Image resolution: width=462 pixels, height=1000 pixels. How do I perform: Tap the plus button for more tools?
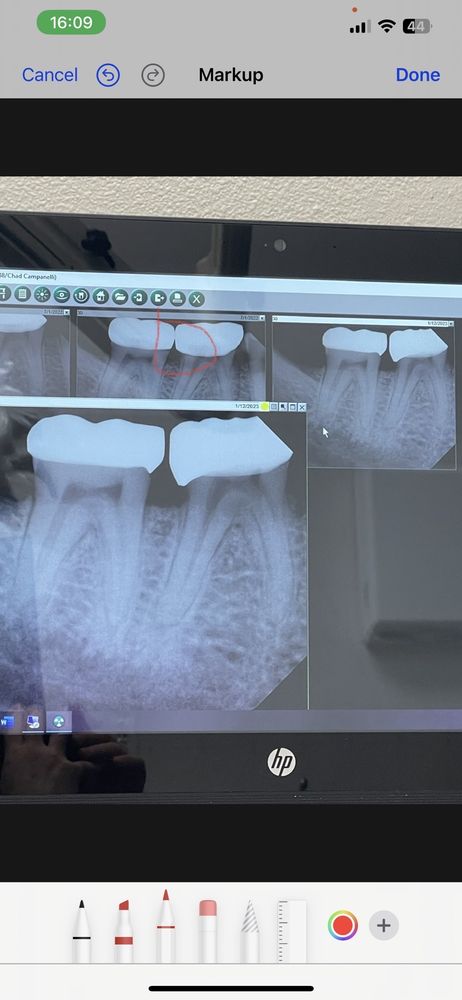pos(384,925)
